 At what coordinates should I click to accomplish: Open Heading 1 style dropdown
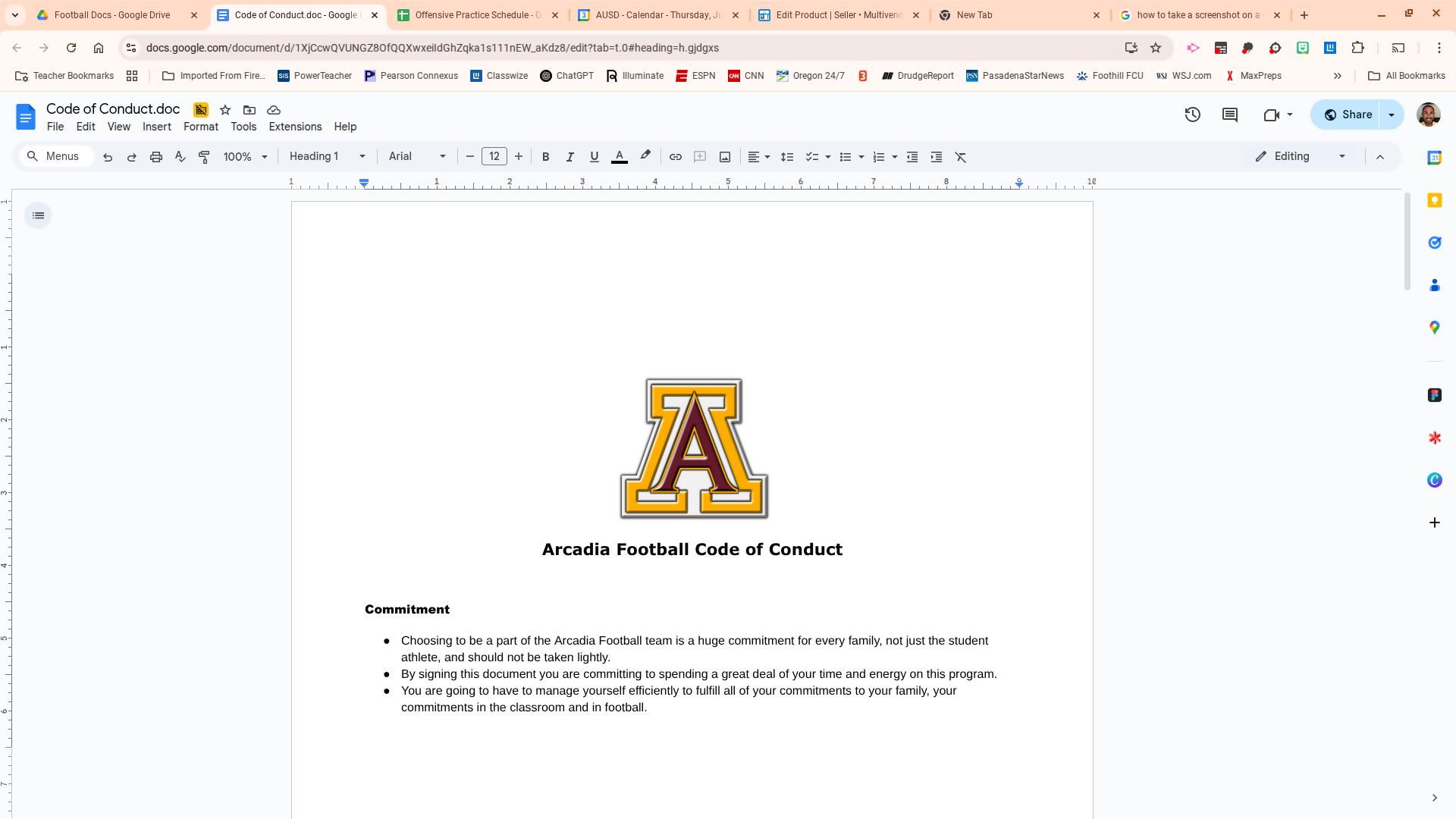point(328,157)
